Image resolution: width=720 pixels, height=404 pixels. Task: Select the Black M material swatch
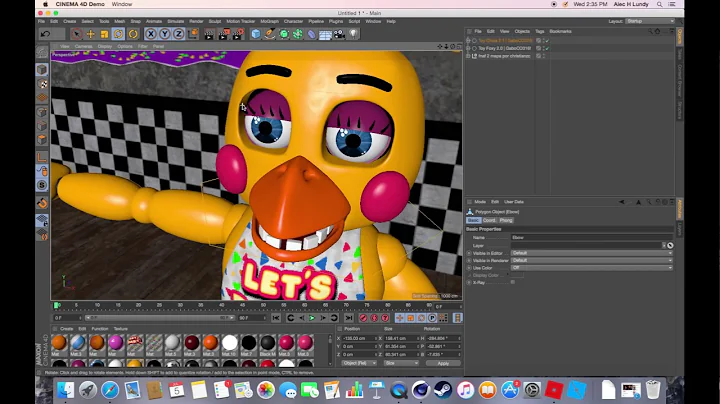click(x=268, y=342)
